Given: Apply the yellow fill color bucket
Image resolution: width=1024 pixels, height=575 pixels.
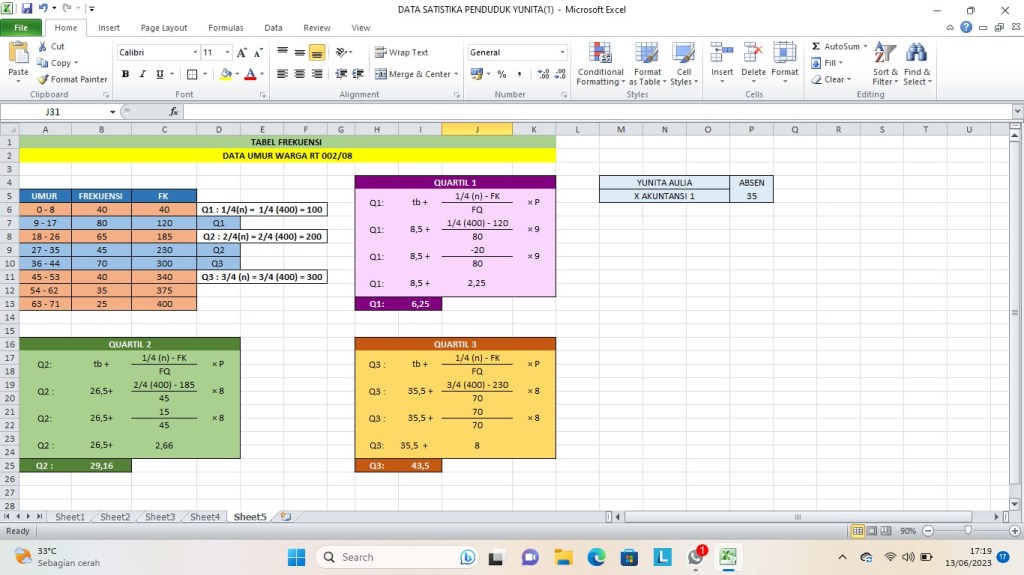Looking at the screenshot, I should pos(226,74).
